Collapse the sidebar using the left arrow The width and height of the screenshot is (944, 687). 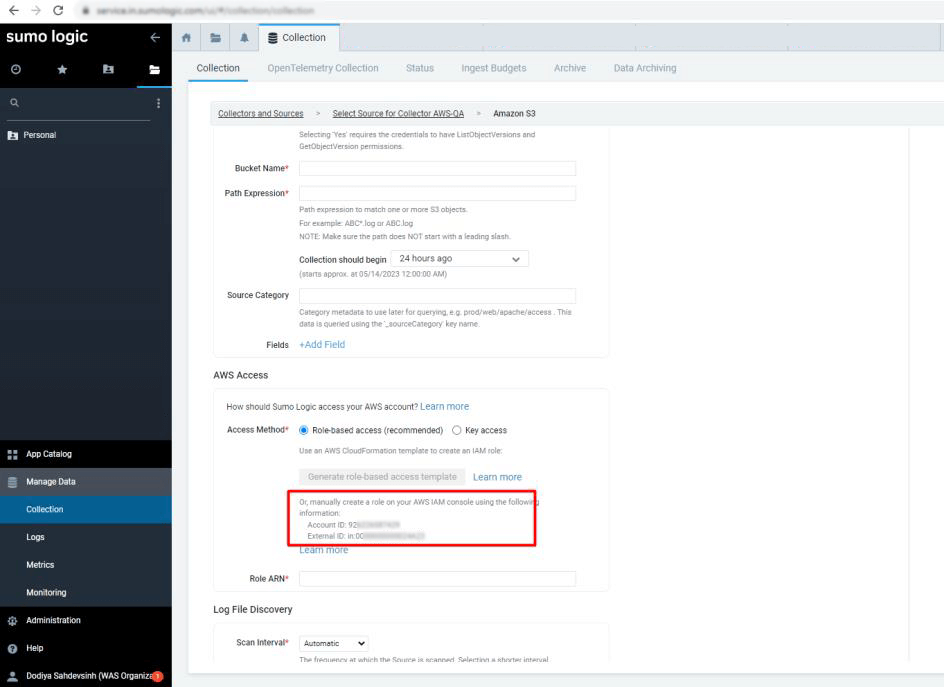tap(155, 37)
